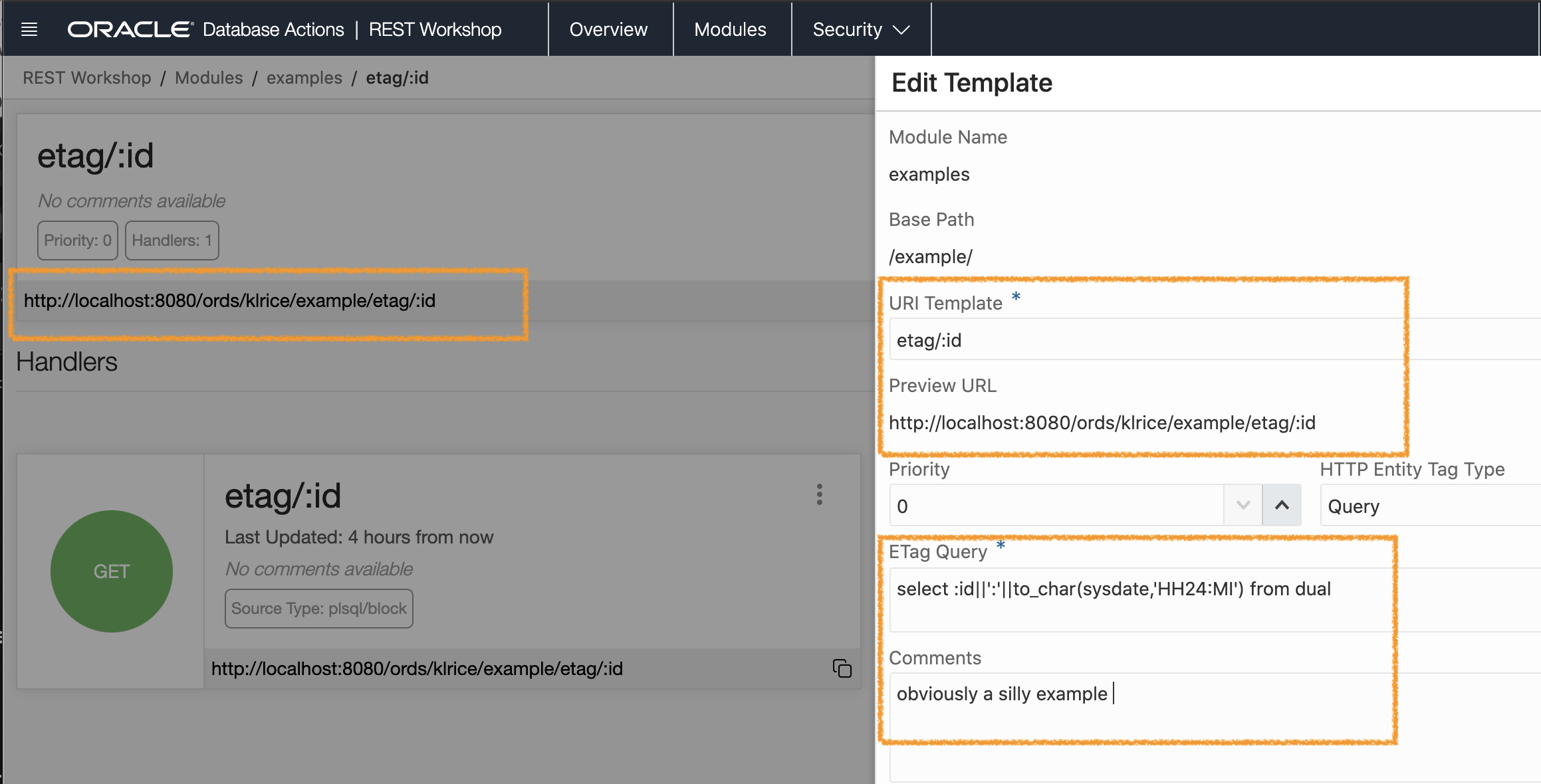Image resolution: width=1541 pixels, height=784 pixels.
Task: Click the Priority: 0 badge
Action: pos(78,241)
